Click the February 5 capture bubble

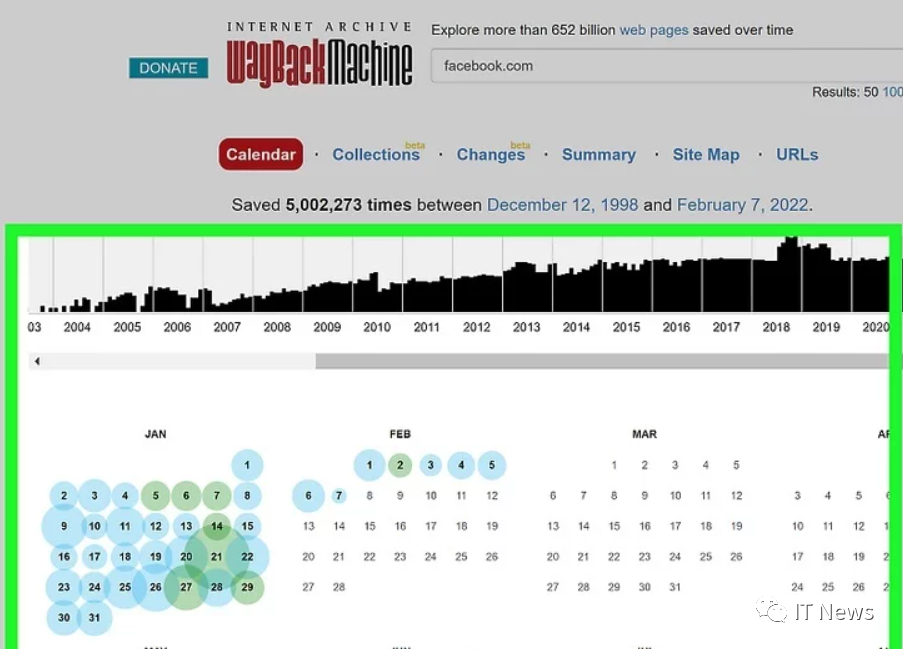tap(492, 465)
